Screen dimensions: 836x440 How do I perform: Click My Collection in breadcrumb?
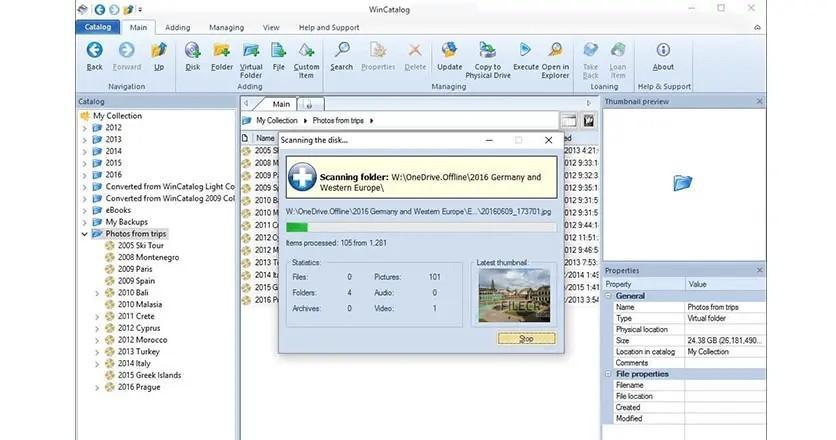[x=276, y=121]
